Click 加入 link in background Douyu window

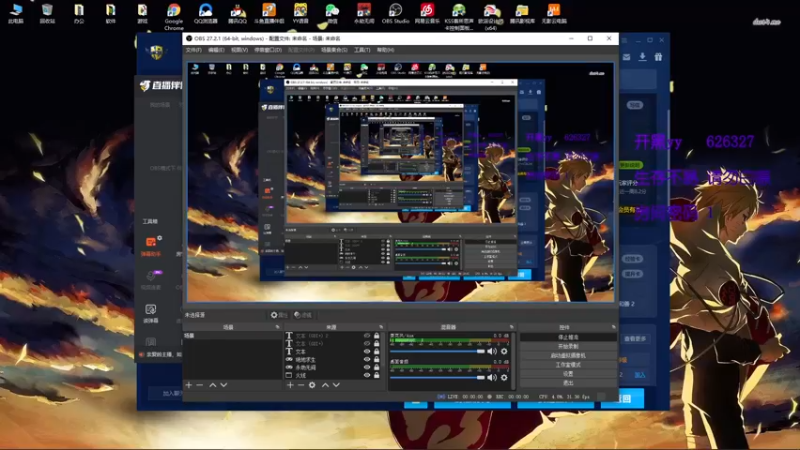pos(640,375)
